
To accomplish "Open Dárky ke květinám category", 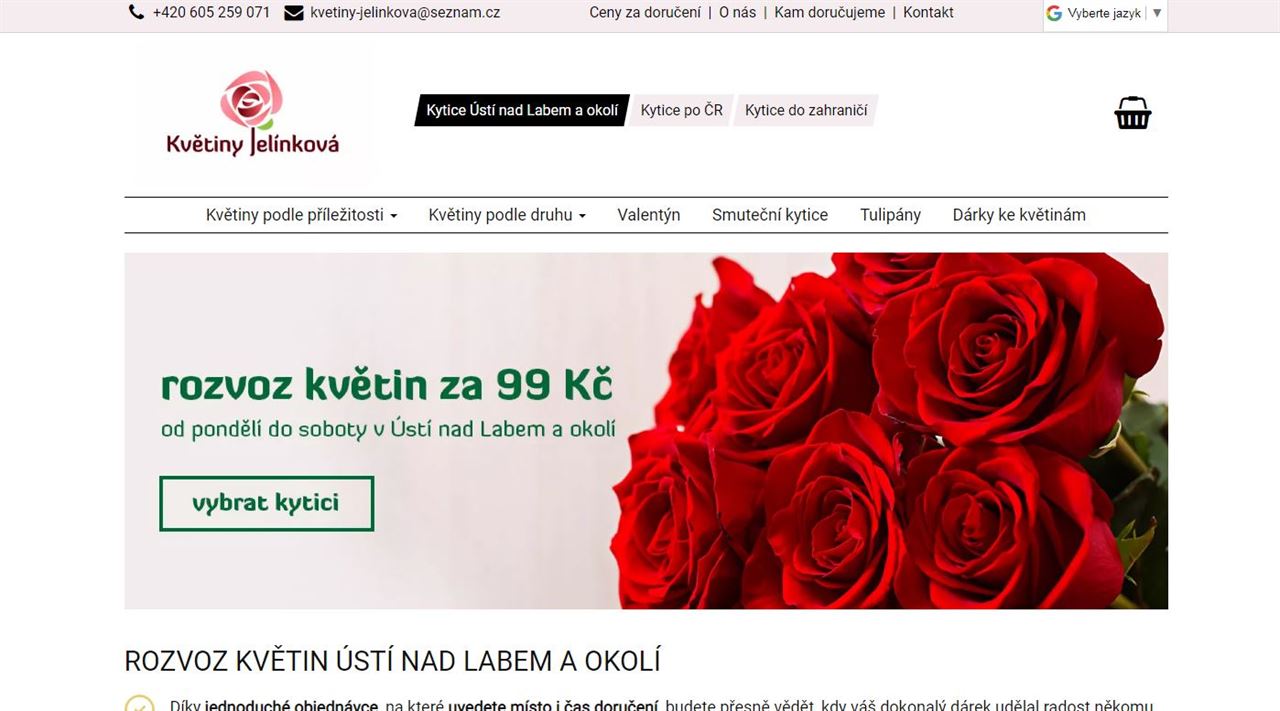I will tap(1019, 215).
